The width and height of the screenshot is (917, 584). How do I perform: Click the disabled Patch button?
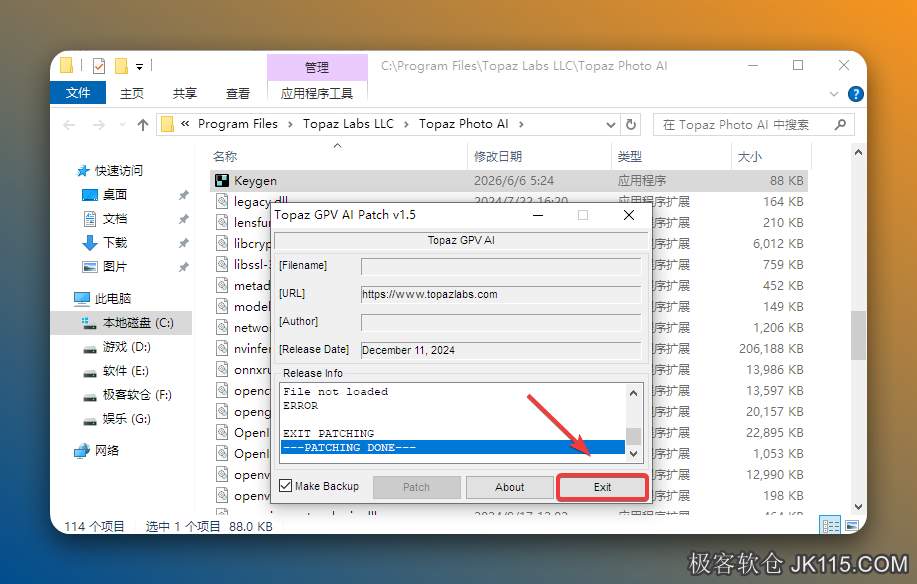point(416,487)
